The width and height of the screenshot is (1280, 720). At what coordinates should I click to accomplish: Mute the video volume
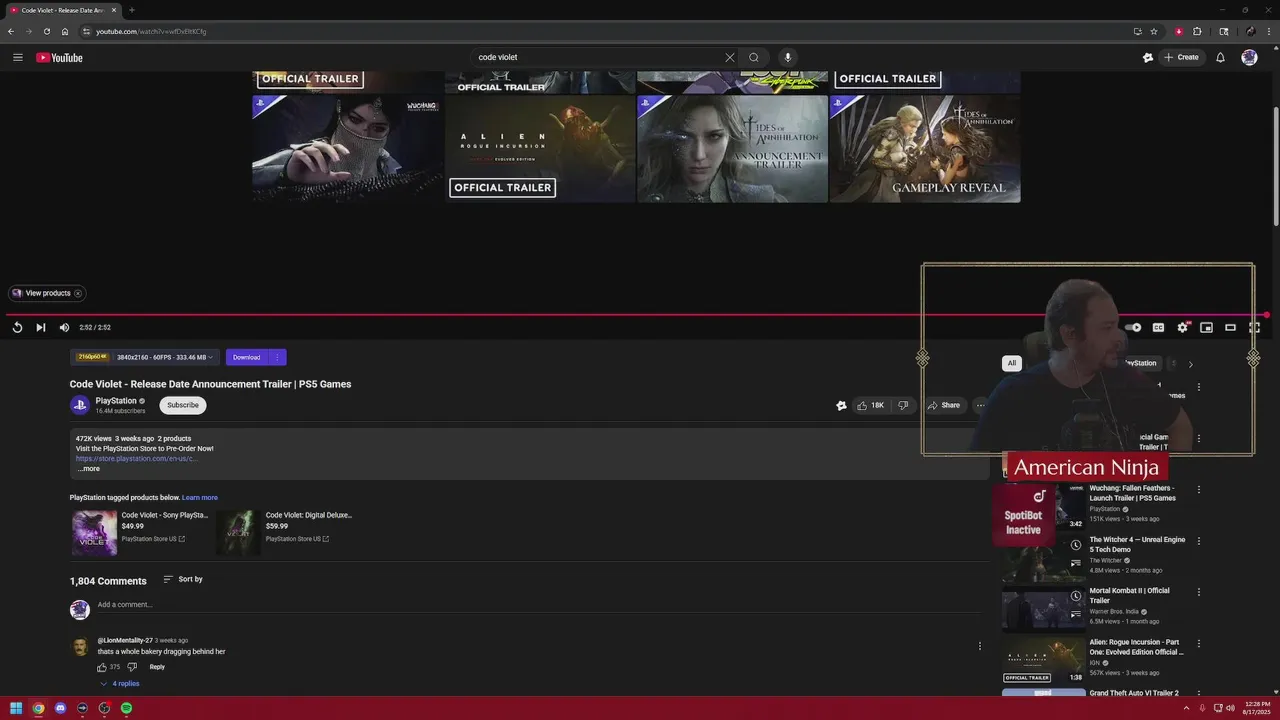(x=64, y=327)
